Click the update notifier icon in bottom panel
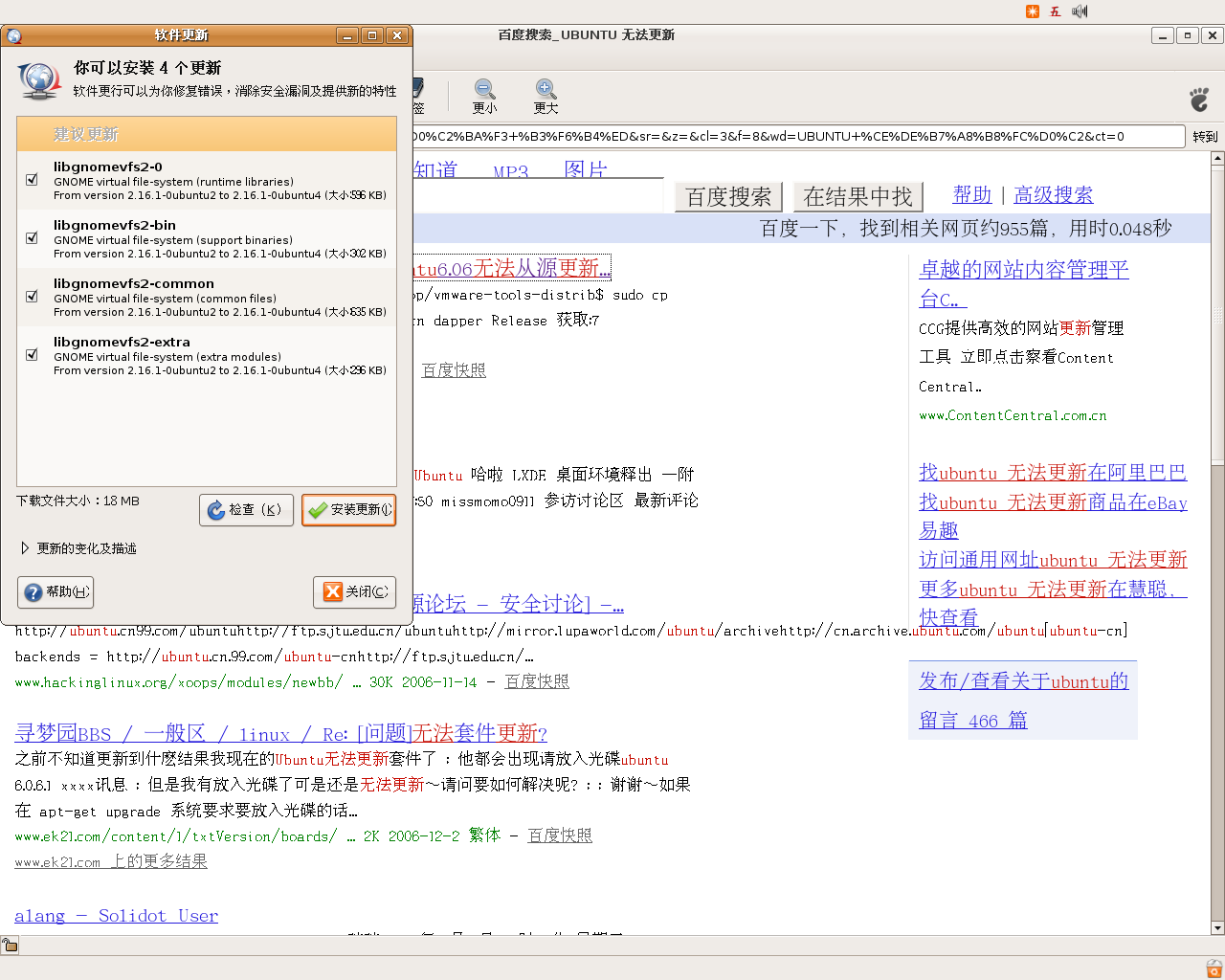 [x=1214, y=969]
